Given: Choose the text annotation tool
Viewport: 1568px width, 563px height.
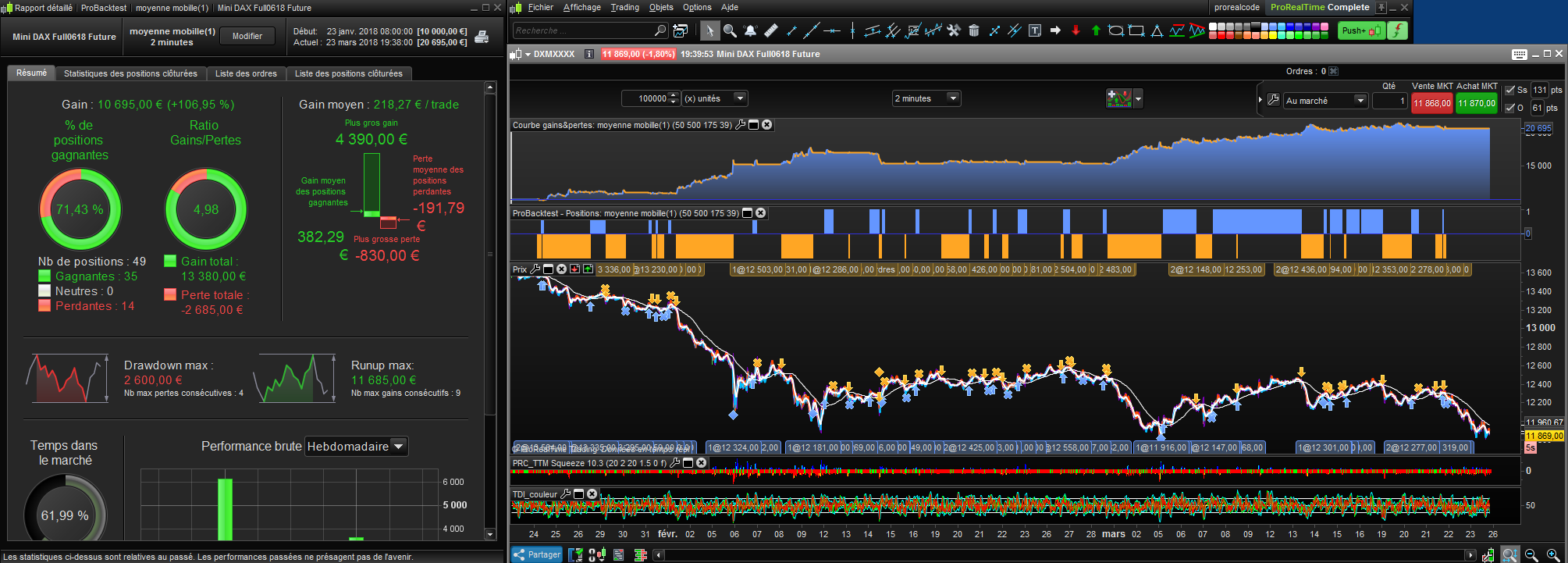Looking at the screenshot, I should 1035,30.
